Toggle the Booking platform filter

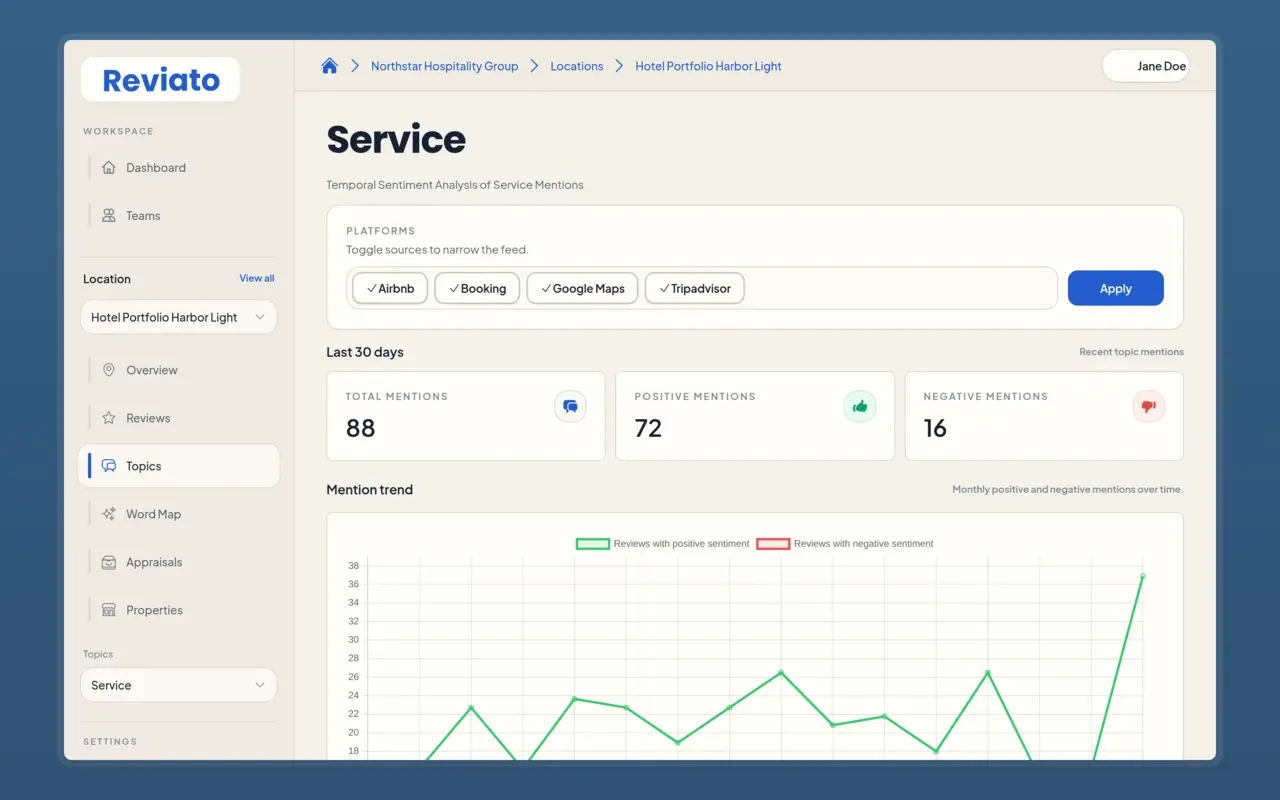tap(477, 289)
